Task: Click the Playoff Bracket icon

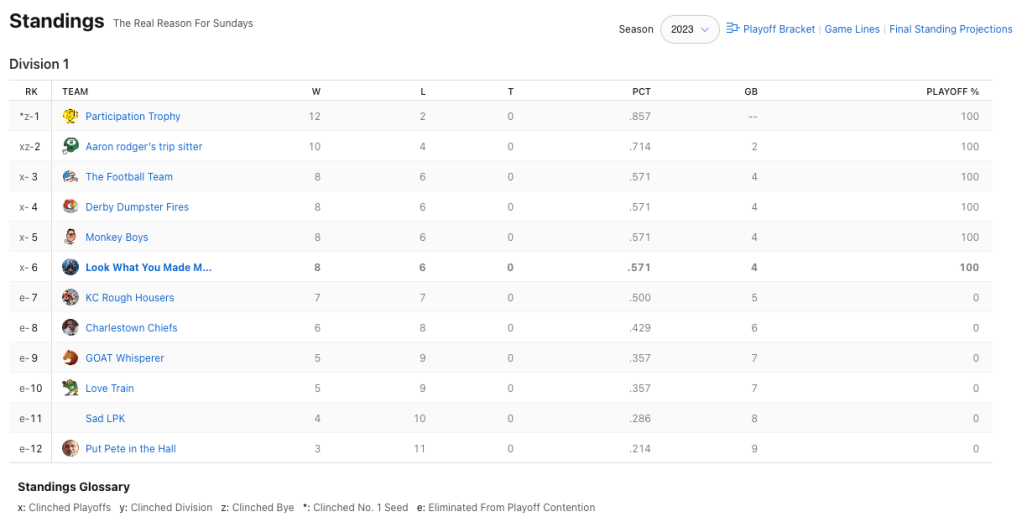Action: pyautogui.click(x=732, y=29)
